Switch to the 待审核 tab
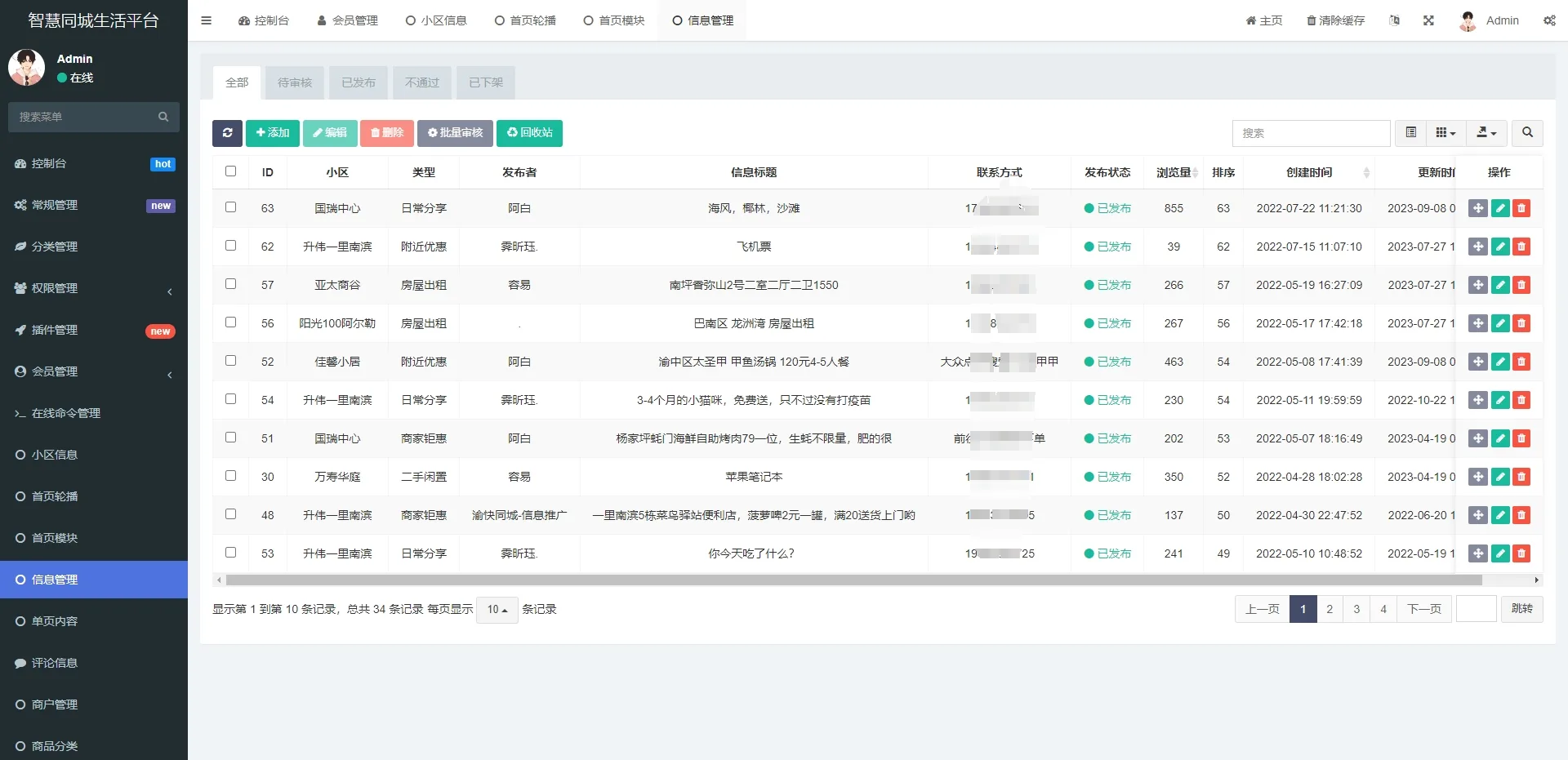This screenshot has height=760, width=1568. point(294,82)
